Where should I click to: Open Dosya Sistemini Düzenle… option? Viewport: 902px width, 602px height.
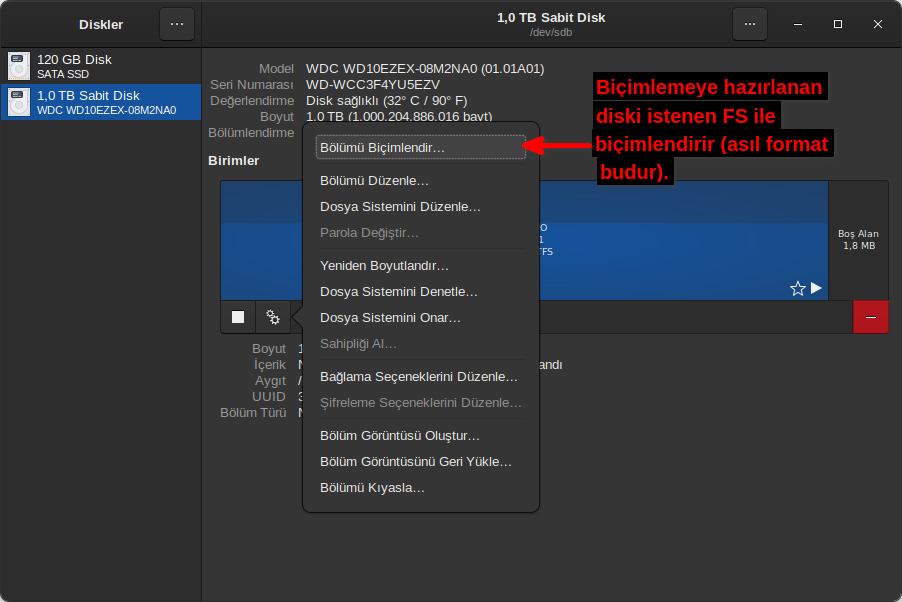click(x=400, y=207)
